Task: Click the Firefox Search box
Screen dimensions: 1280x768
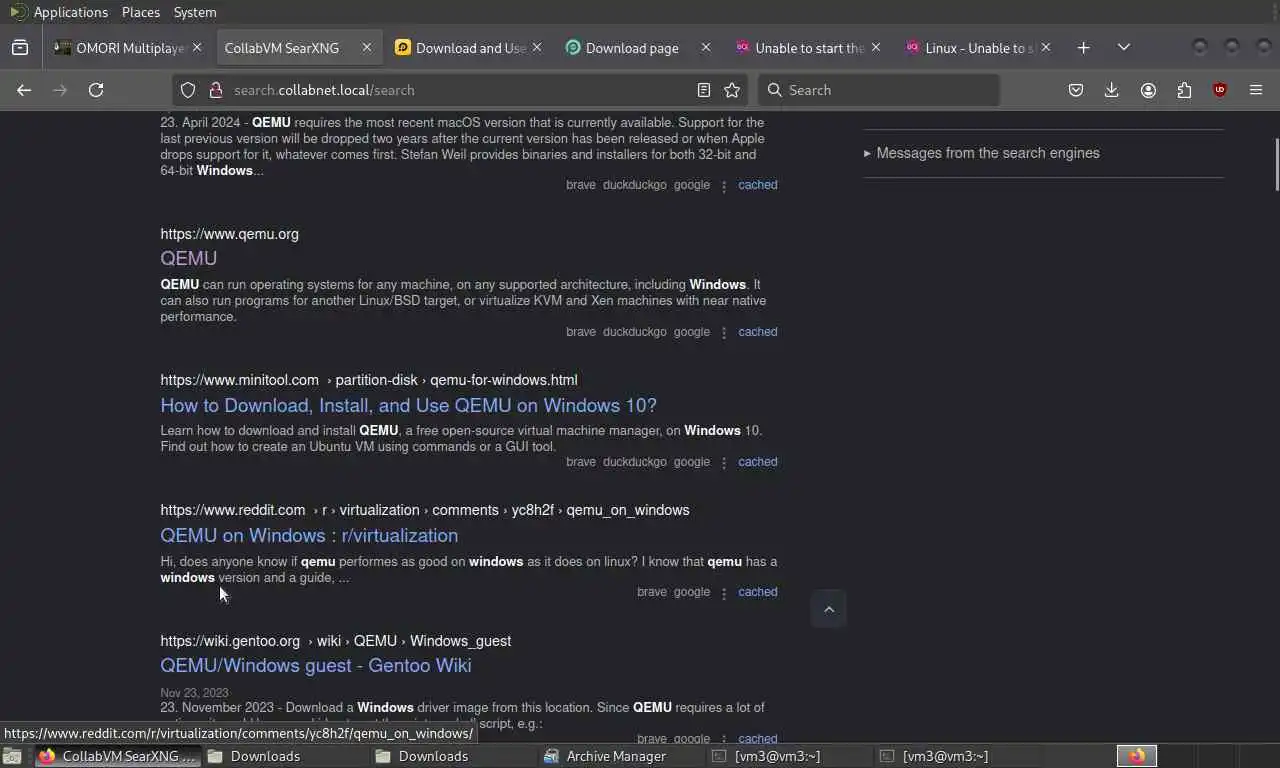Action: (878, 90)
